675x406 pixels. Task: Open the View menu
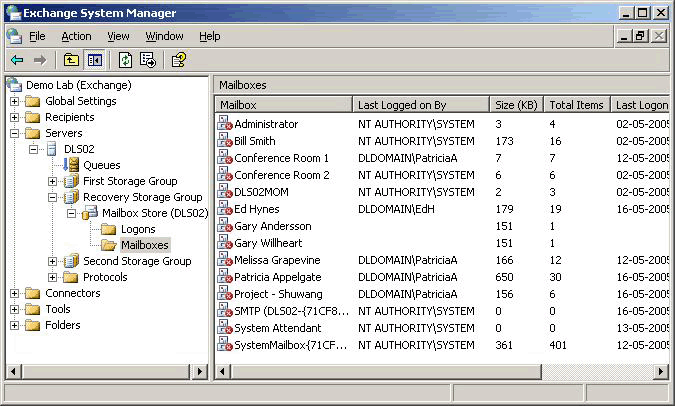coord(118,36)
